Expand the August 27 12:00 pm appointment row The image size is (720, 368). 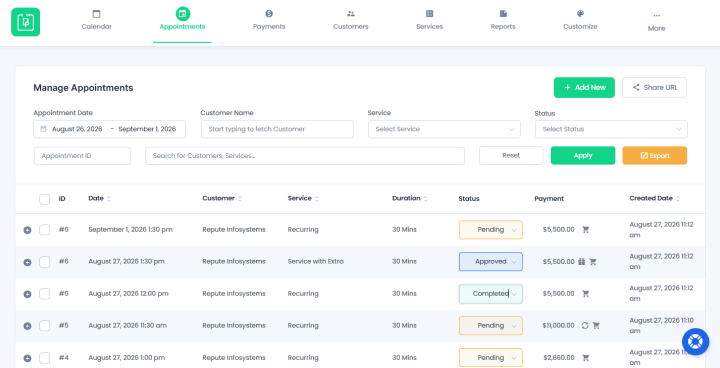[28, 294]
